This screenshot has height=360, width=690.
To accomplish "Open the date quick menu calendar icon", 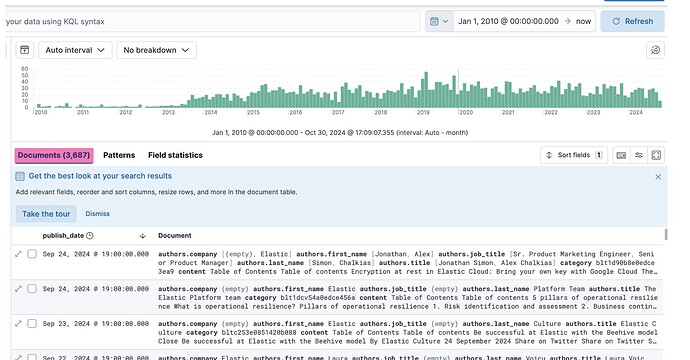I will pyautogui.click(x=439, y=21).
